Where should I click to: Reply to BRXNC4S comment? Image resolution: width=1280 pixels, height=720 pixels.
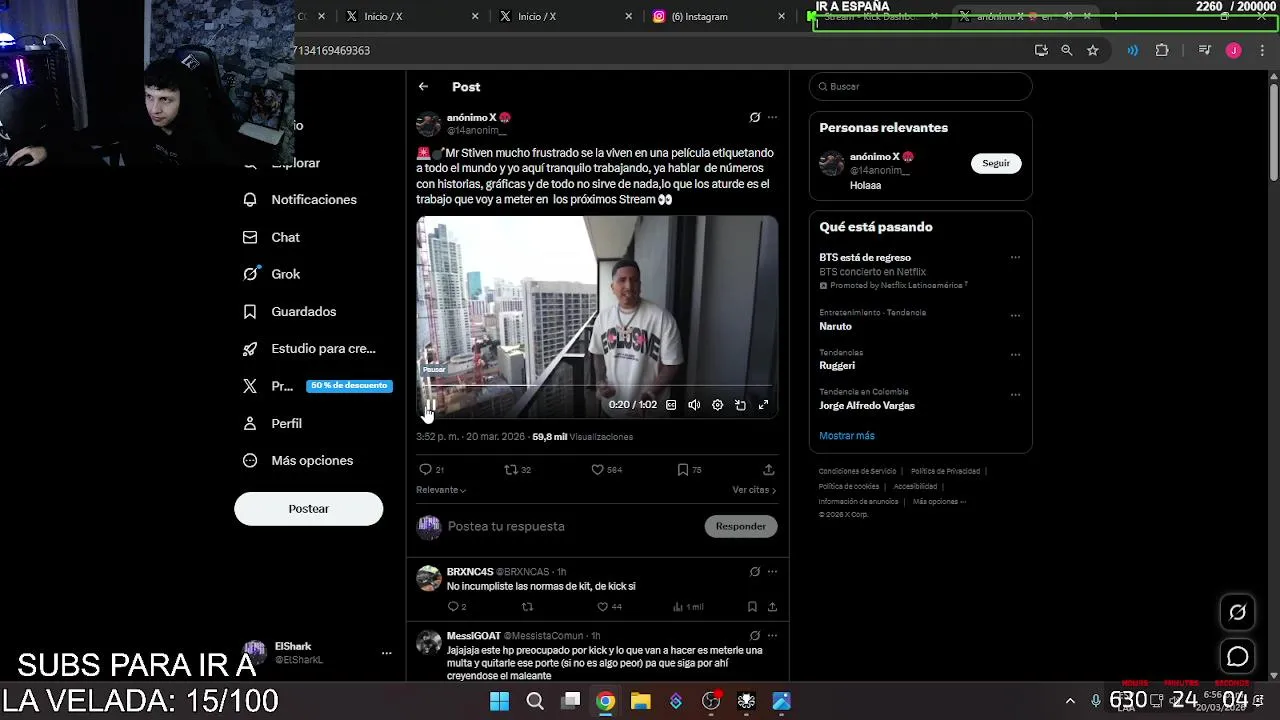456,607
